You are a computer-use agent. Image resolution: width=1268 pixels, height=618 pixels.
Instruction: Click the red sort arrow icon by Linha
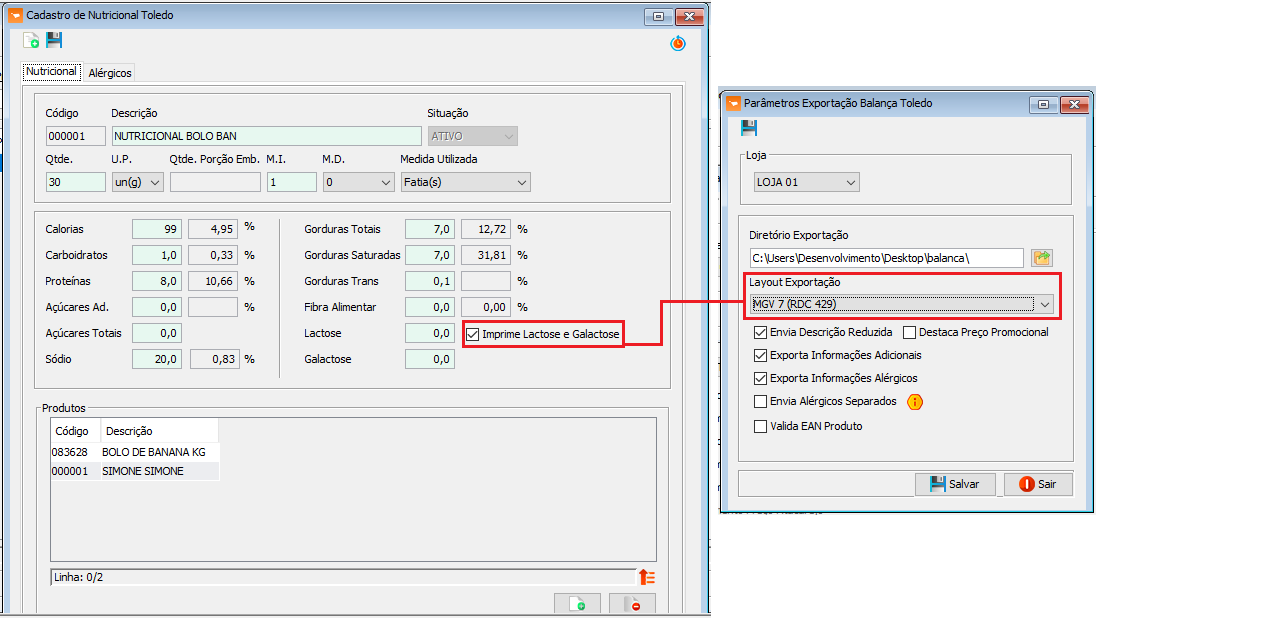647,577
